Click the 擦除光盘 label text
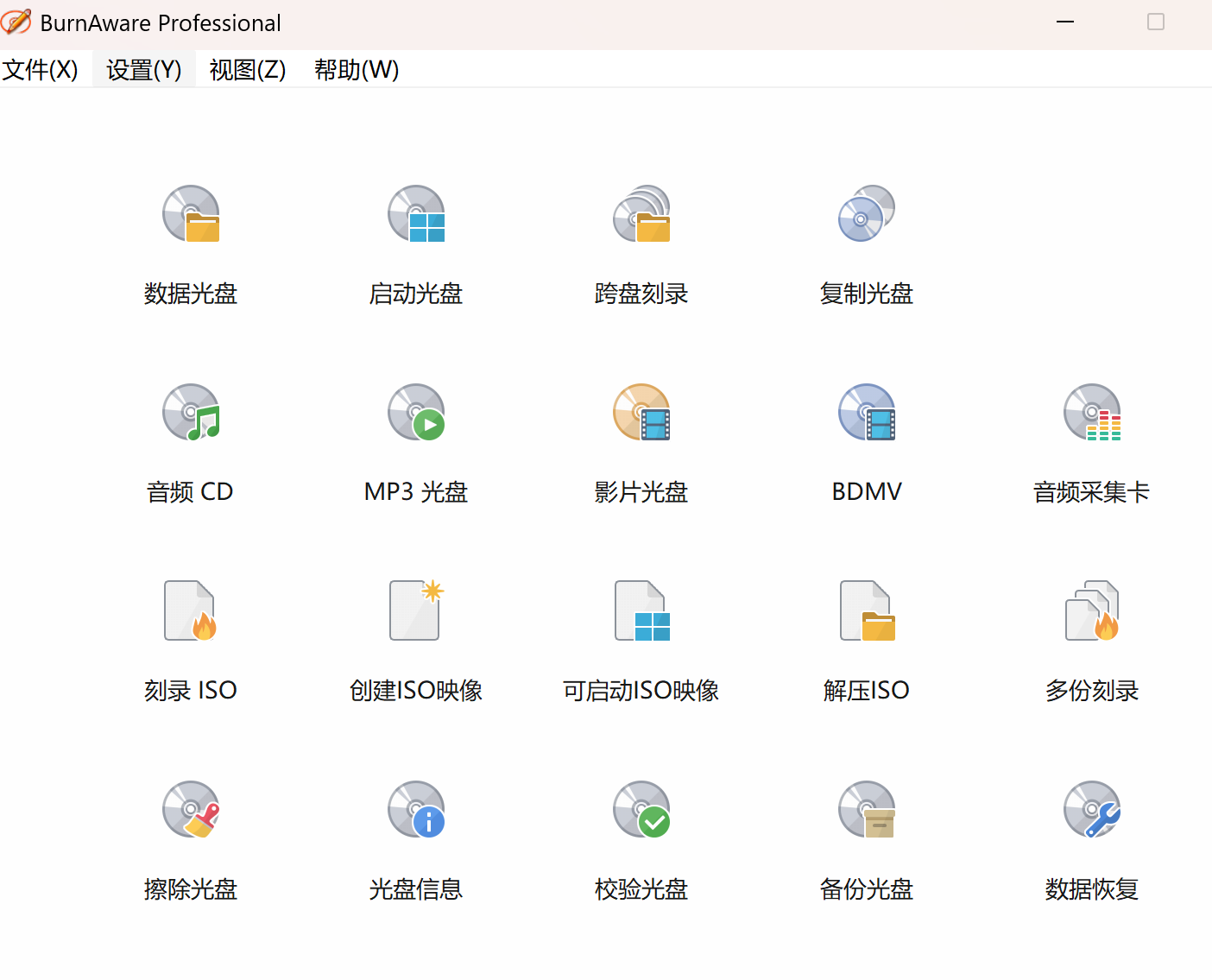This screenshot has width=1212, height=980. tap(191, 889)
